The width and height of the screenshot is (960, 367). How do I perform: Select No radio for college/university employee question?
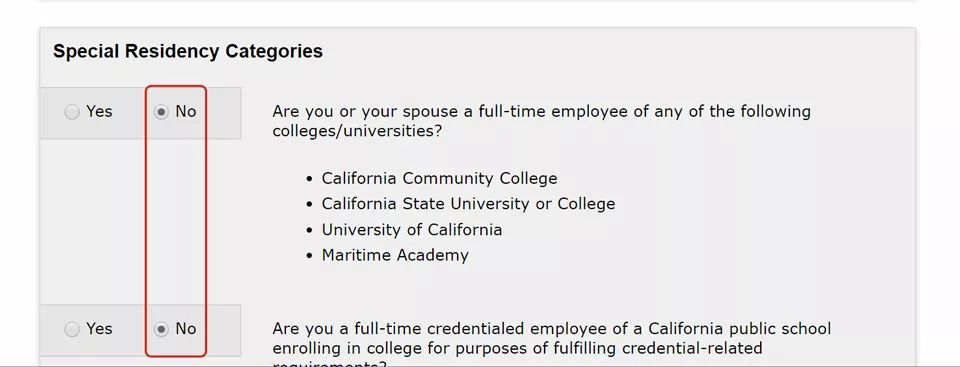click(x=161, y=112)
